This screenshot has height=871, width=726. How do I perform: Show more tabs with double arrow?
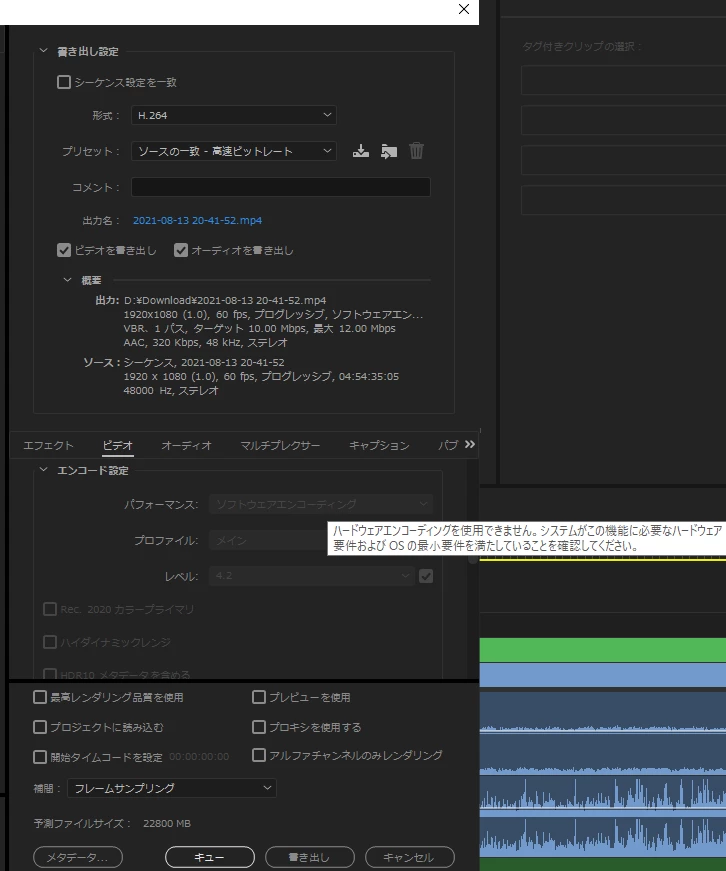click(470, 444)
